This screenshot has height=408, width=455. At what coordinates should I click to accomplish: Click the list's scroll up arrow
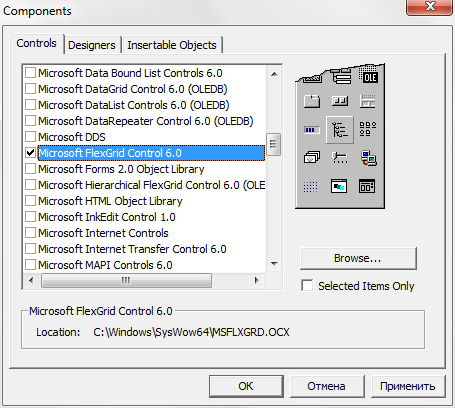274,74
